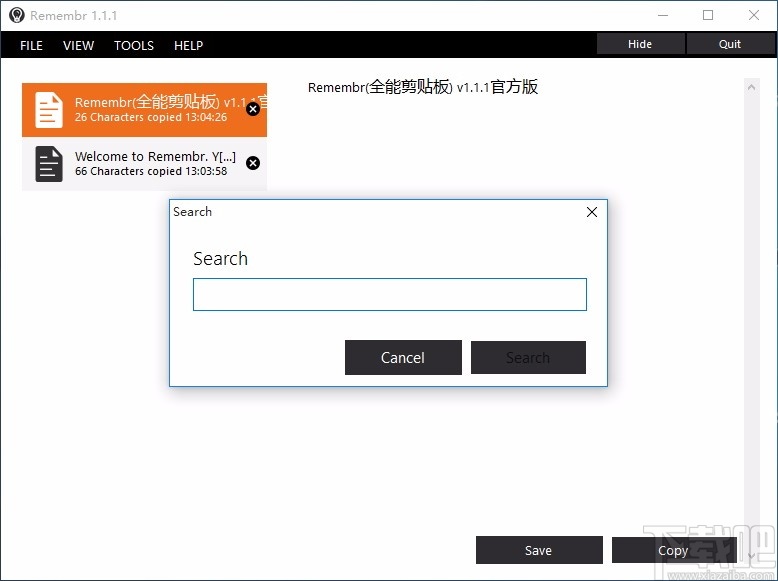The image size is (778, 581).
Task: Save the selected clip
Action: click(539, 550)
